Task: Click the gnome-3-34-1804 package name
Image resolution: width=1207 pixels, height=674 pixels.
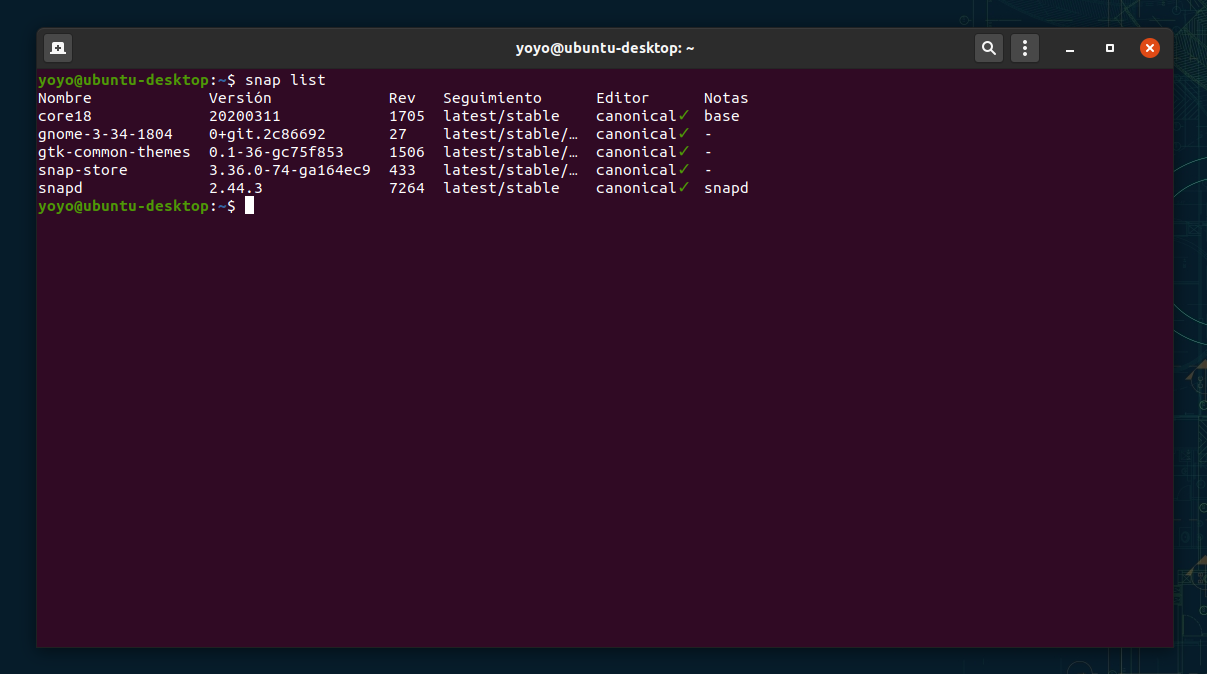Action: pos(105,134)
